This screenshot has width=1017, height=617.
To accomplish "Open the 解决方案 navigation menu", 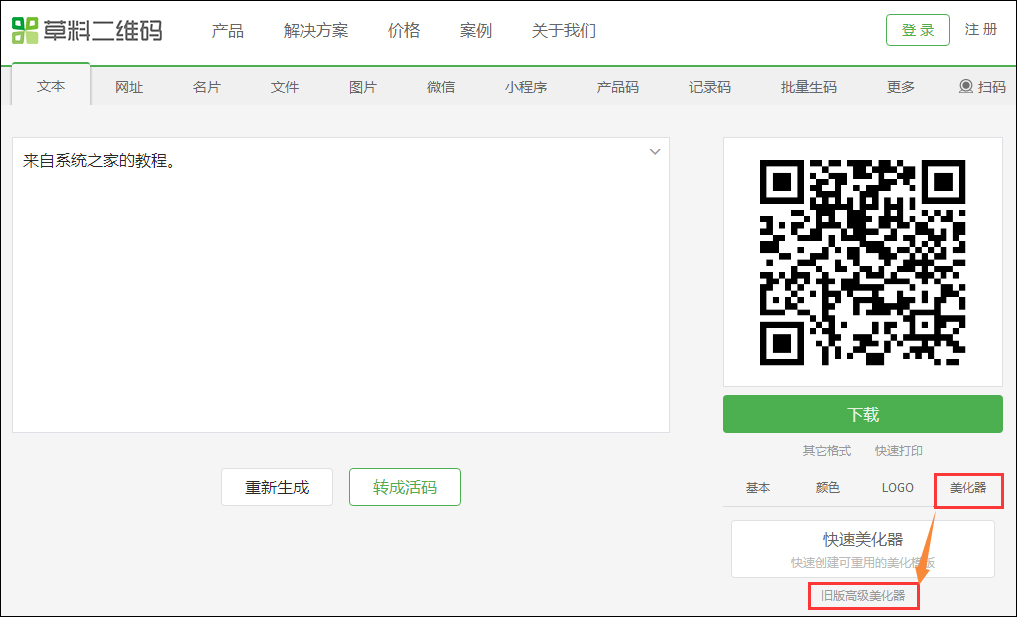I will (x=315, y=31).
